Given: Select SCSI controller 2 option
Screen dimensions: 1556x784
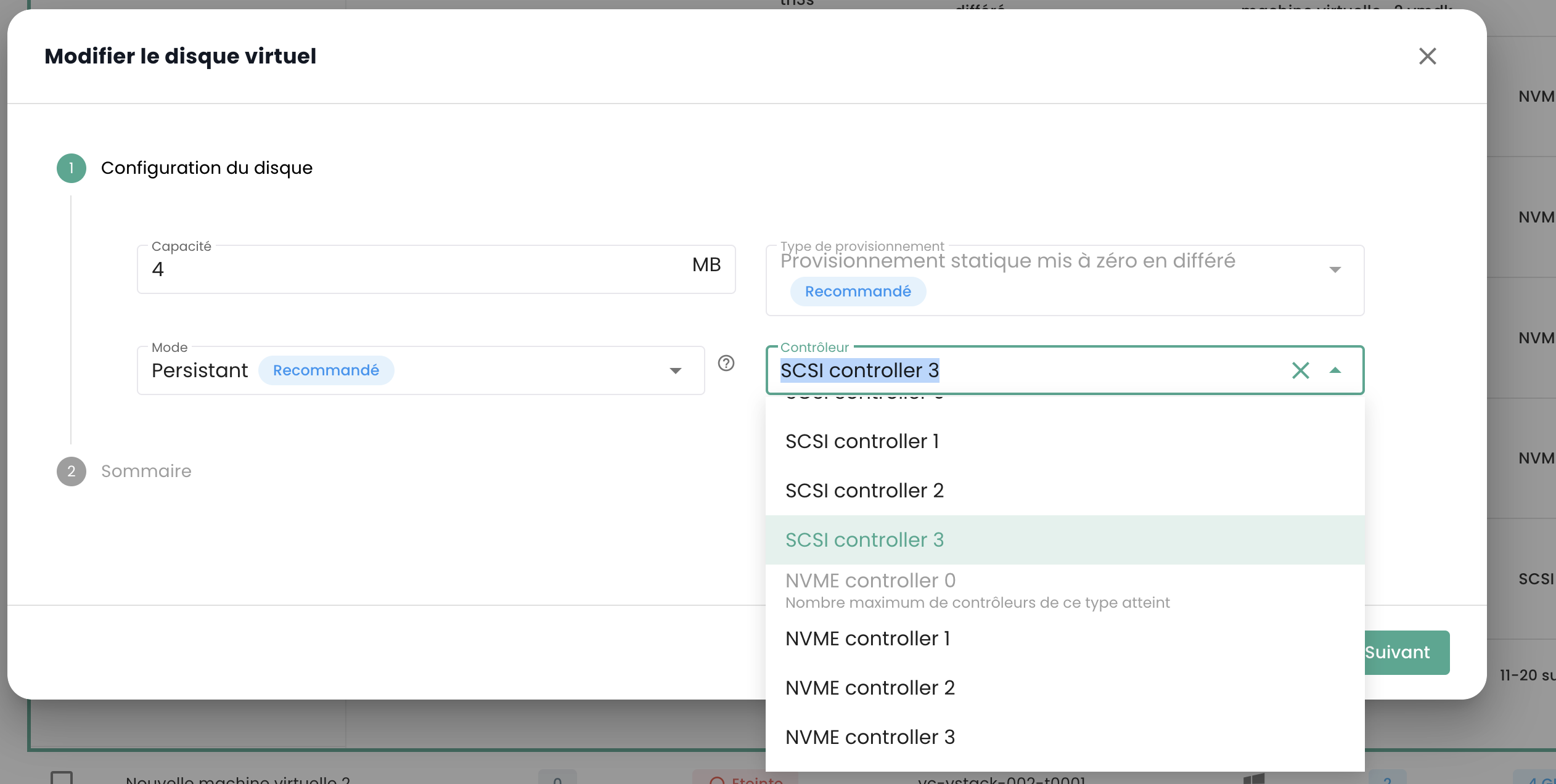Looking at the screenshot, I should click(x=864, y=491).
